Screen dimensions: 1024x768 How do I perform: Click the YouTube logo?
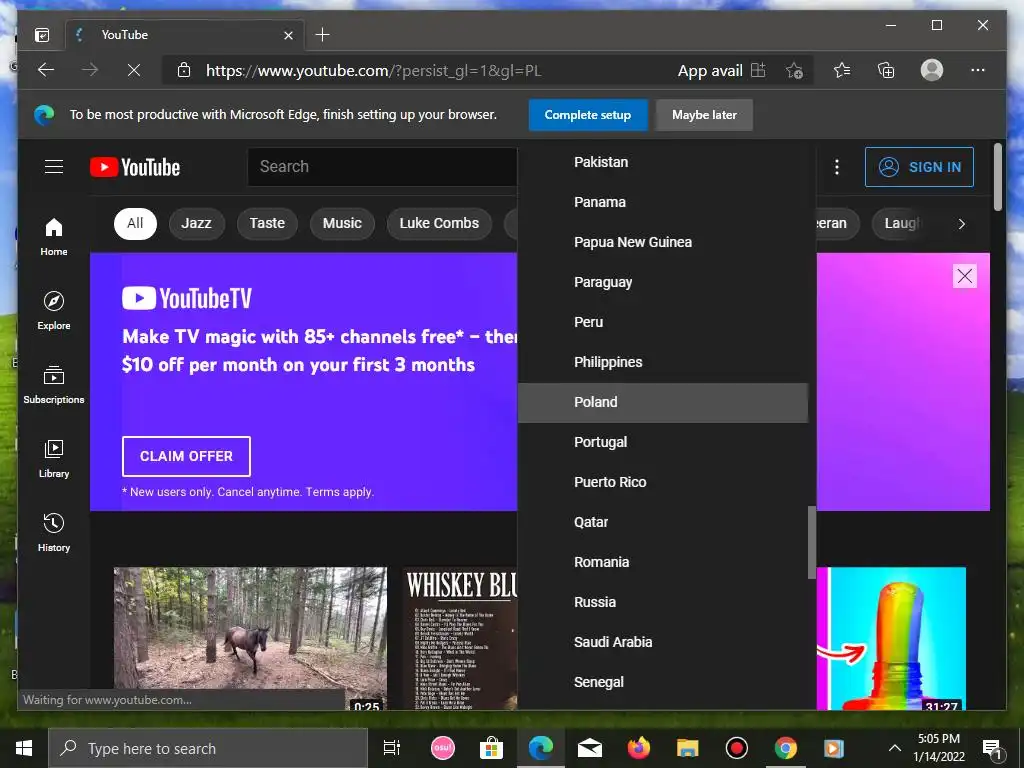pyautogui.click(x=135, y=167)
